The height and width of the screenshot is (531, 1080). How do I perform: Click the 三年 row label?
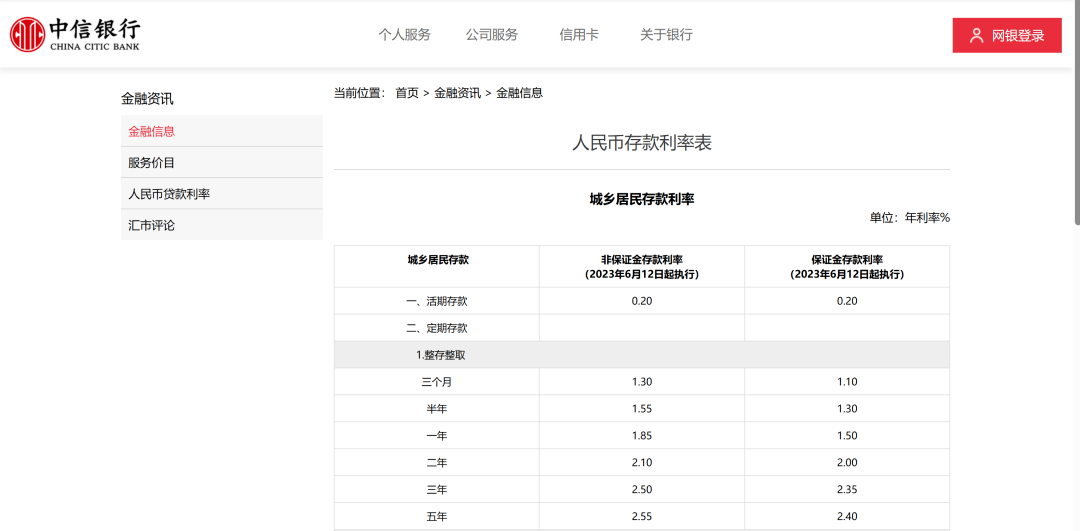(x=437, y=489)
